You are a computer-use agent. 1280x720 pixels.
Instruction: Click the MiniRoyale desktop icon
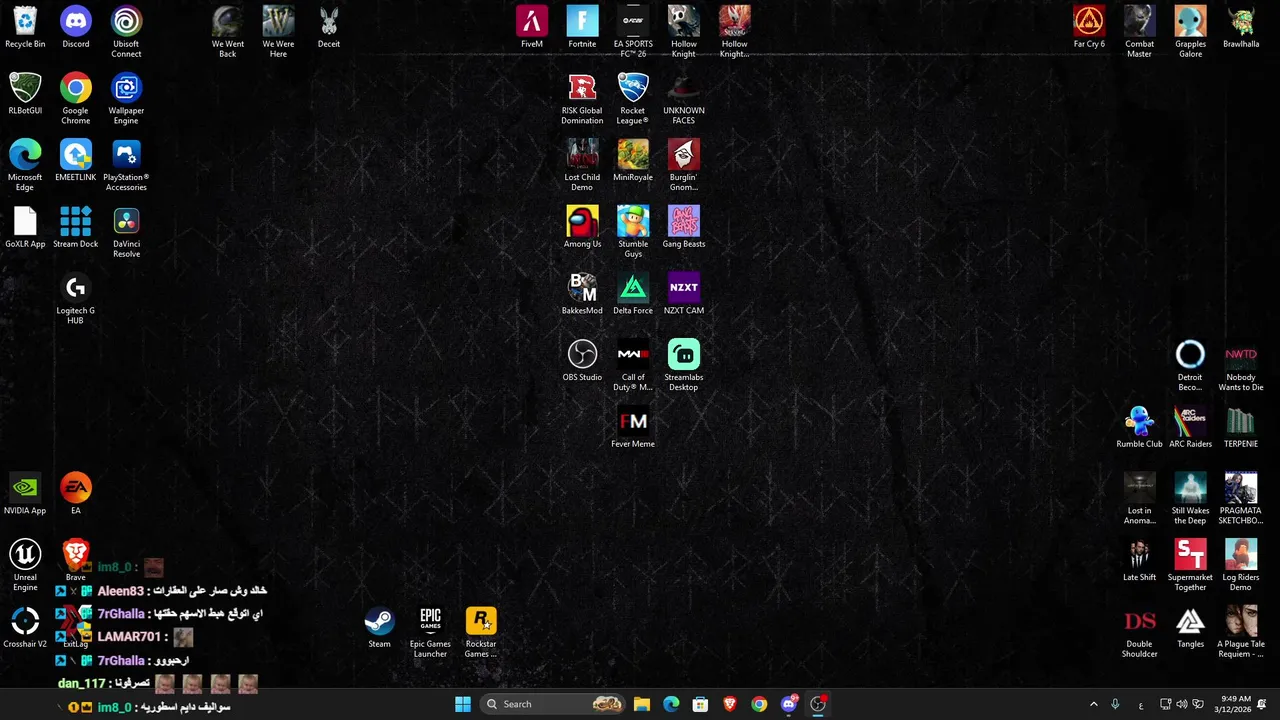point(633,160)
